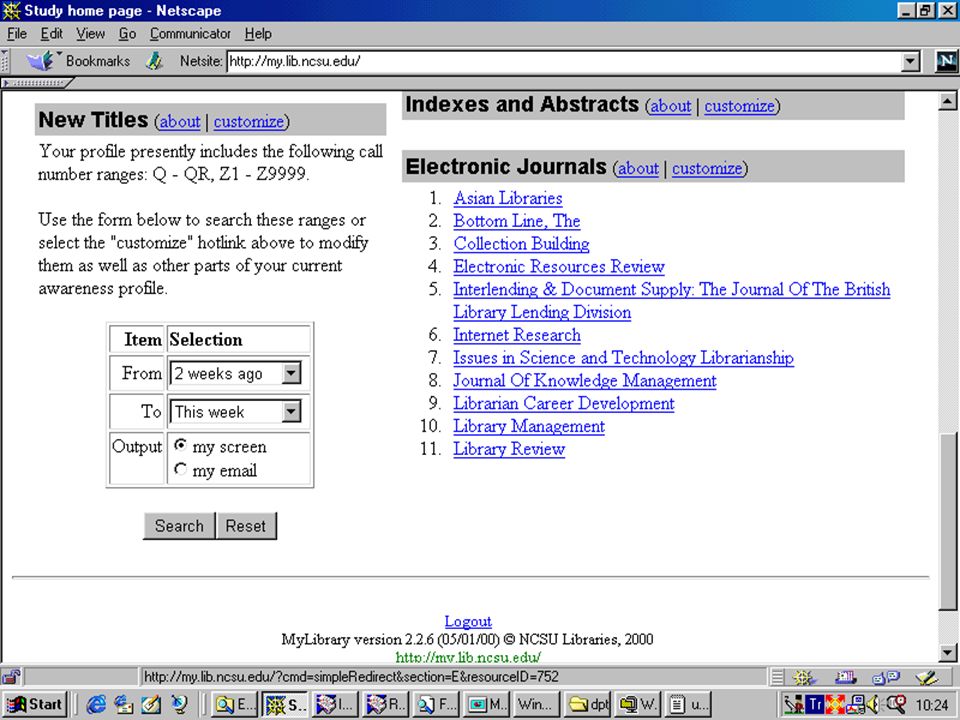This screenshot has height=720, width=960.
Task: Click the vertical scrollbar thumb
Action: tap(948, 521)
